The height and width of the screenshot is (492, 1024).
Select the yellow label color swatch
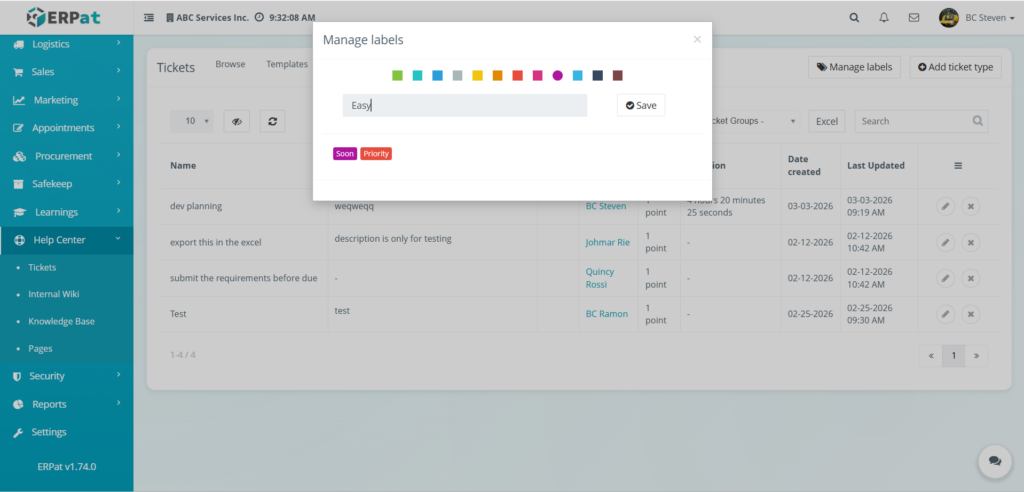pos(477,76)
